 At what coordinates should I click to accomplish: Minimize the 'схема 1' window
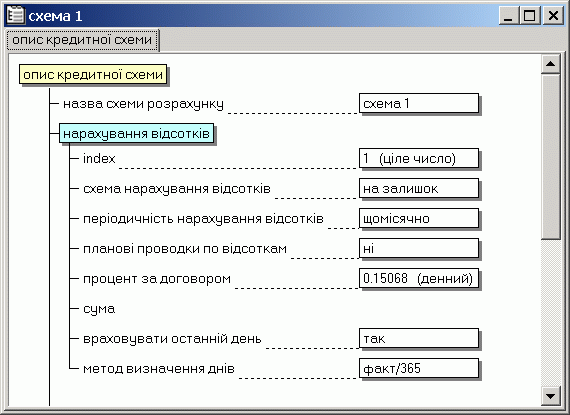[509, 16]
